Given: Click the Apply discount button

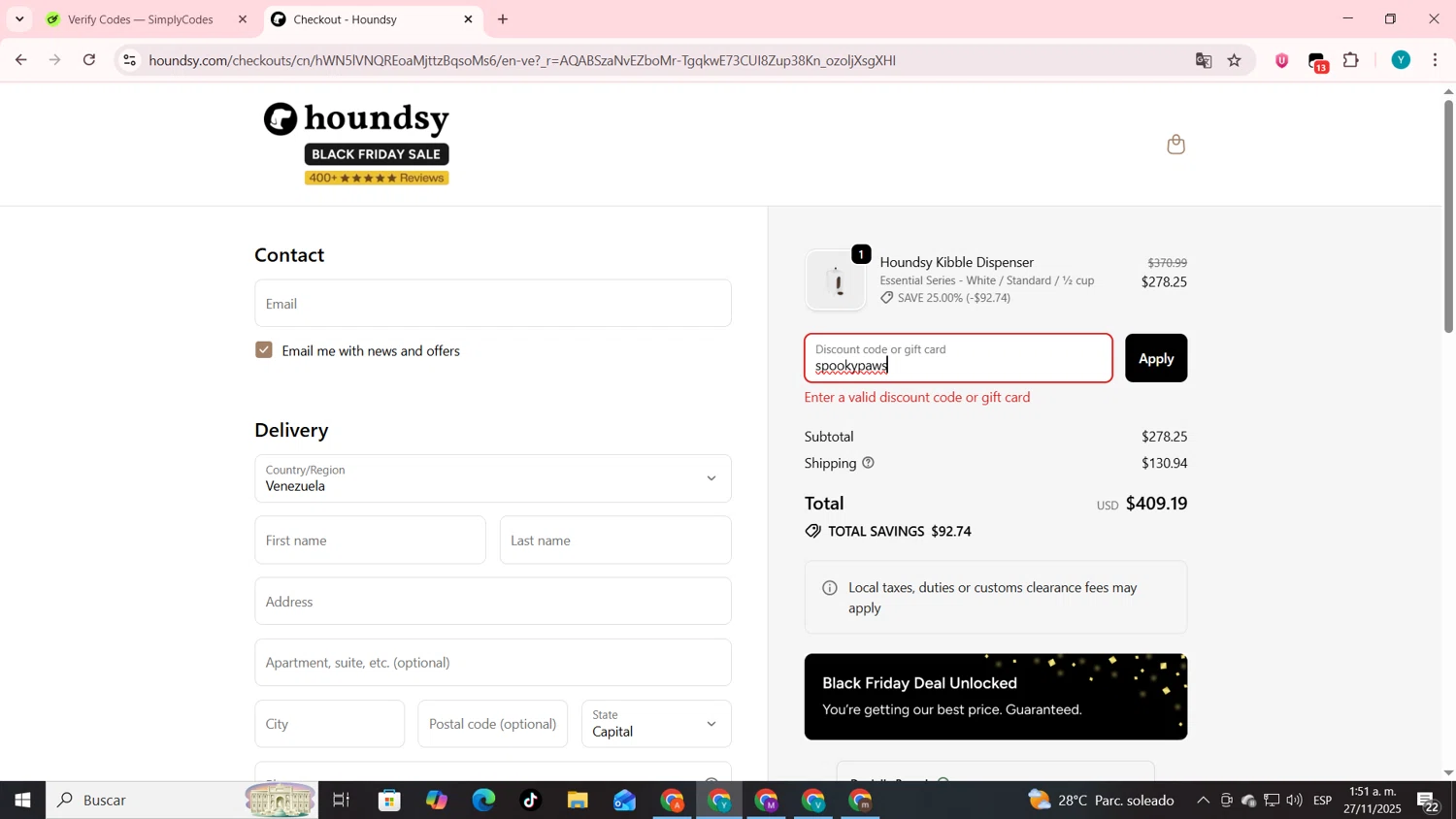Looking at the screenshot, I should coord(1156,358).
